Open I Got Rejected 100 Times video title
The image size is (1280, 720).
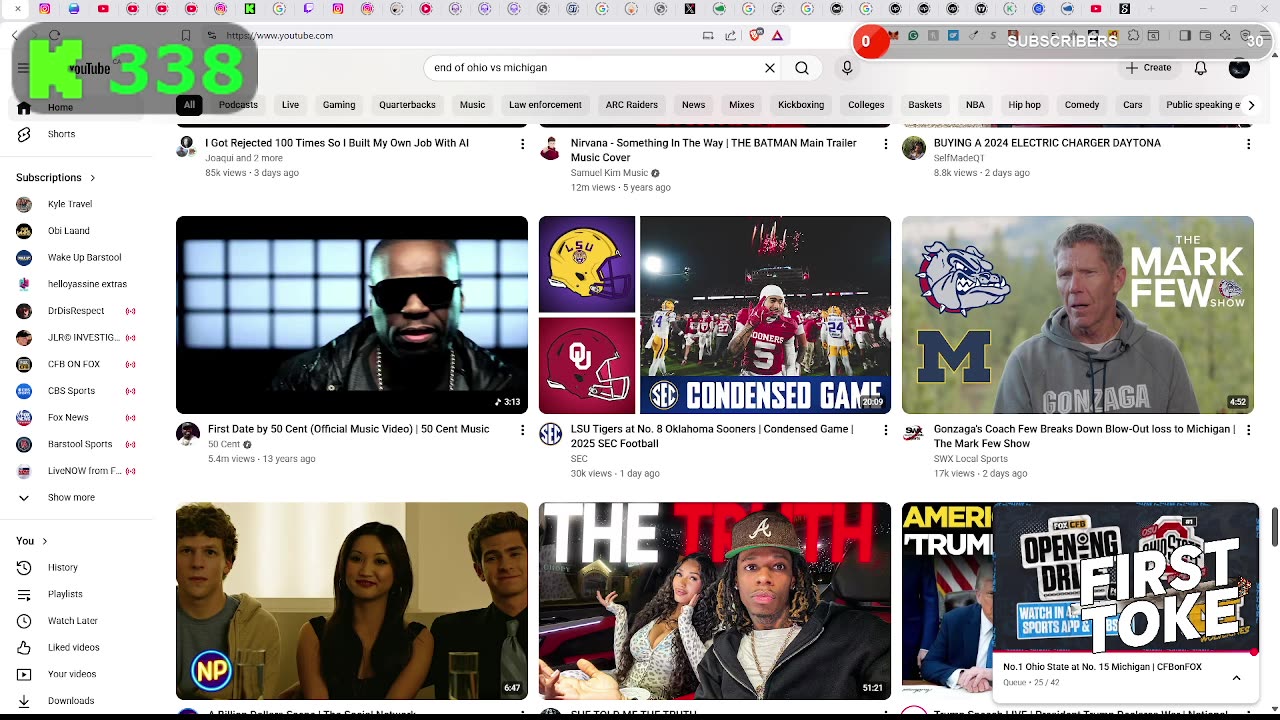(337, 143)
